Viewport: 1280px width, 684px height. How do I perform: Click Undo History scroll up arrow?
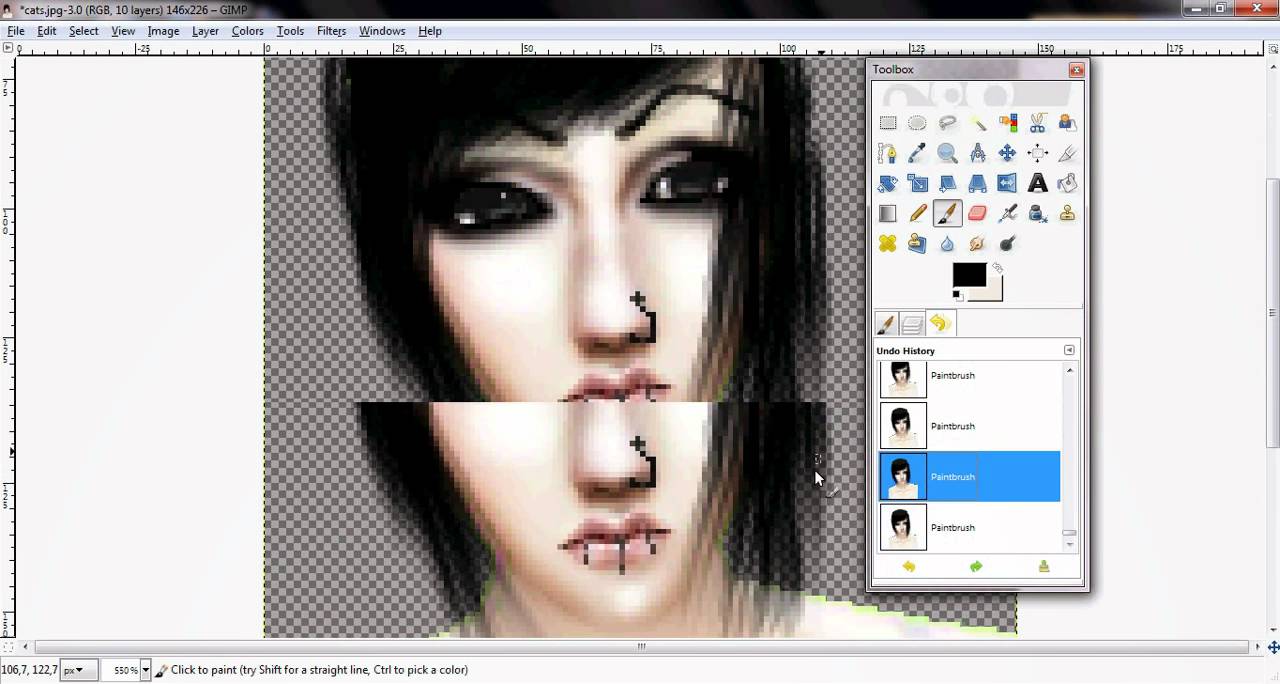(1069, 371)
